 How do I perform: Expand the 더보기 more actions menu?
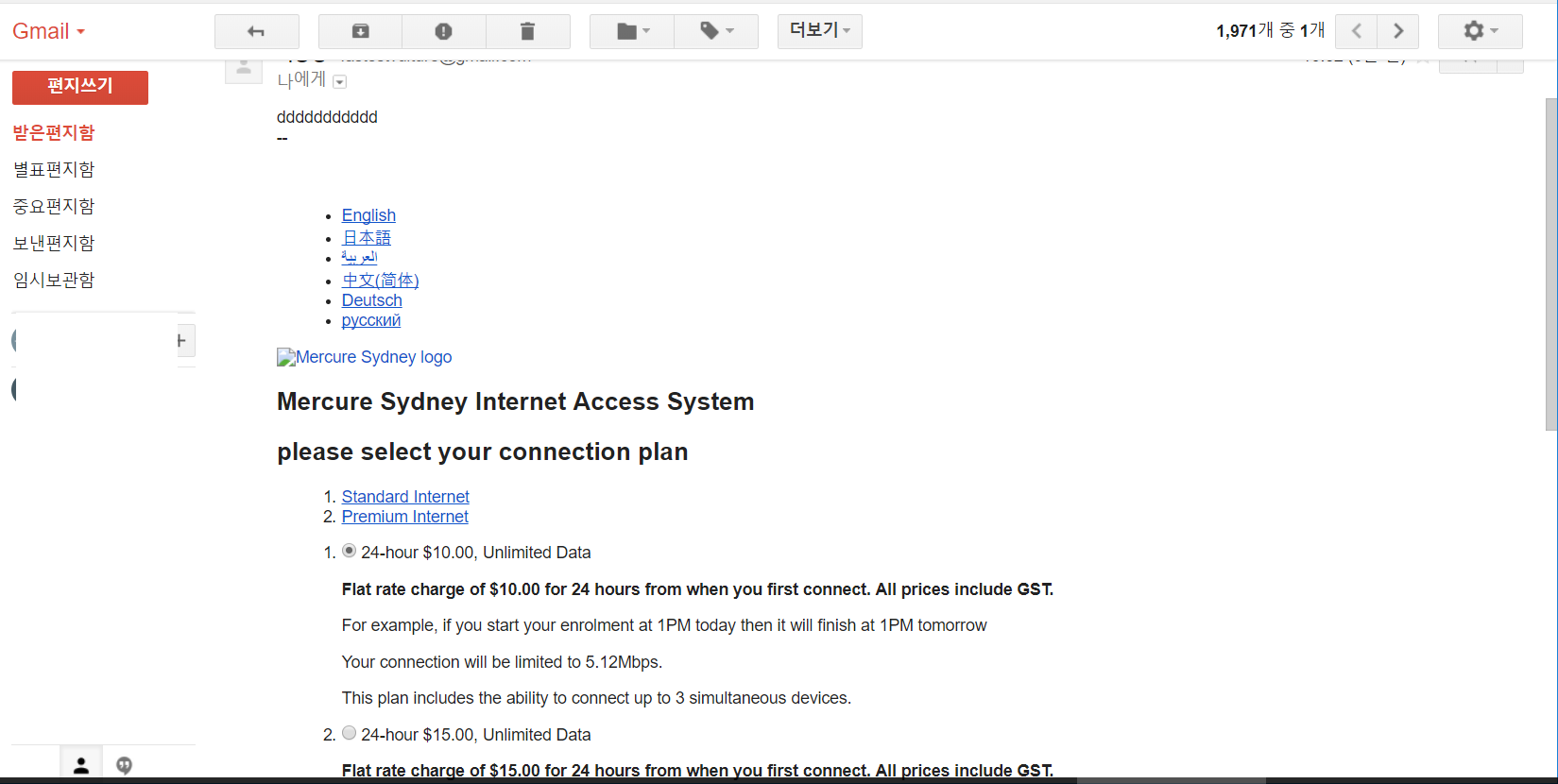click(819, 31)
